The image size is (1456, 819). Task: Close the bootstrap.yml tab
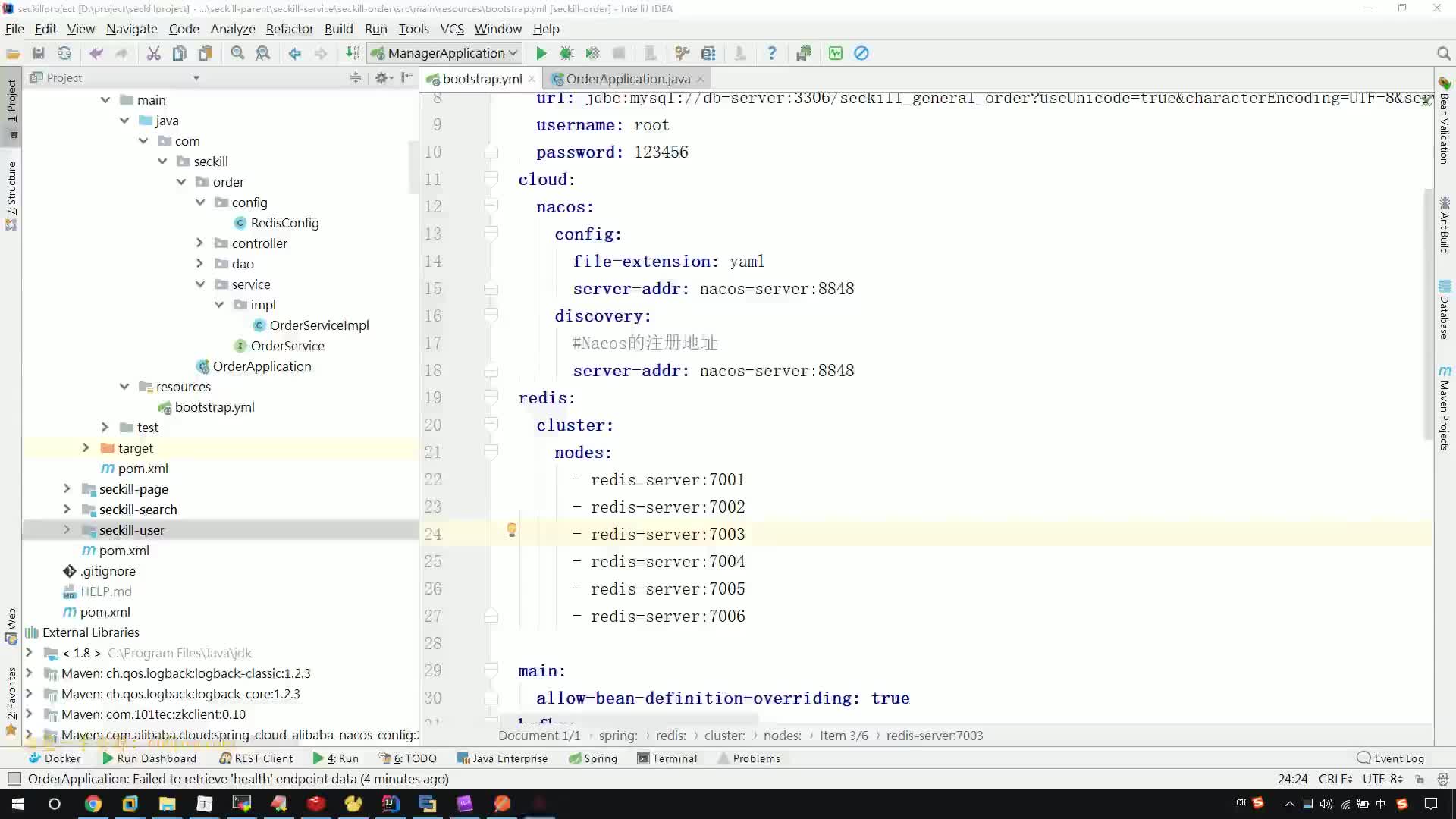(x=532, y=79)
